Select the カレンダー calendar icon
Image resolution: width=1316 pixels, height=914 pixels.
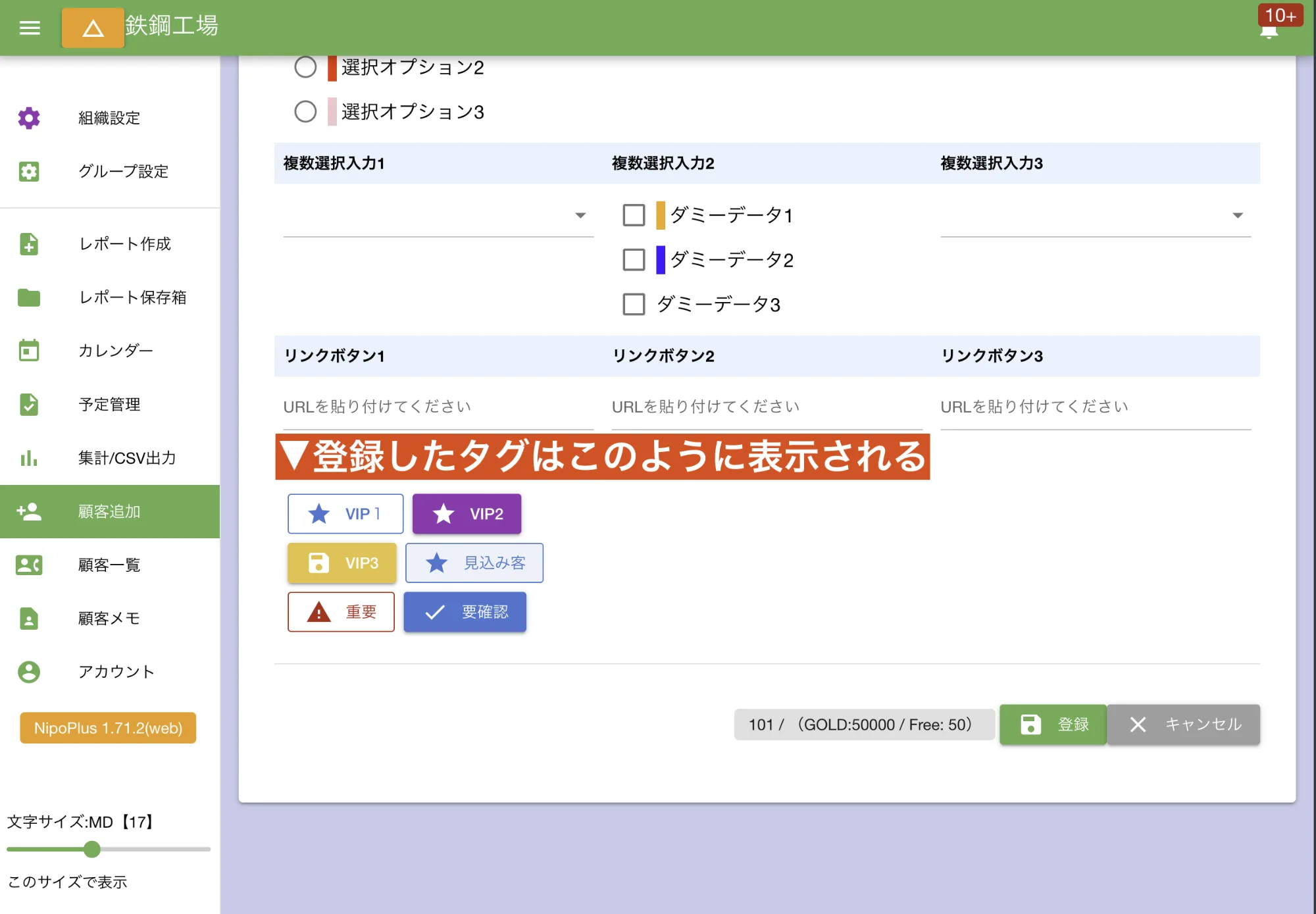tap(29, 351)
